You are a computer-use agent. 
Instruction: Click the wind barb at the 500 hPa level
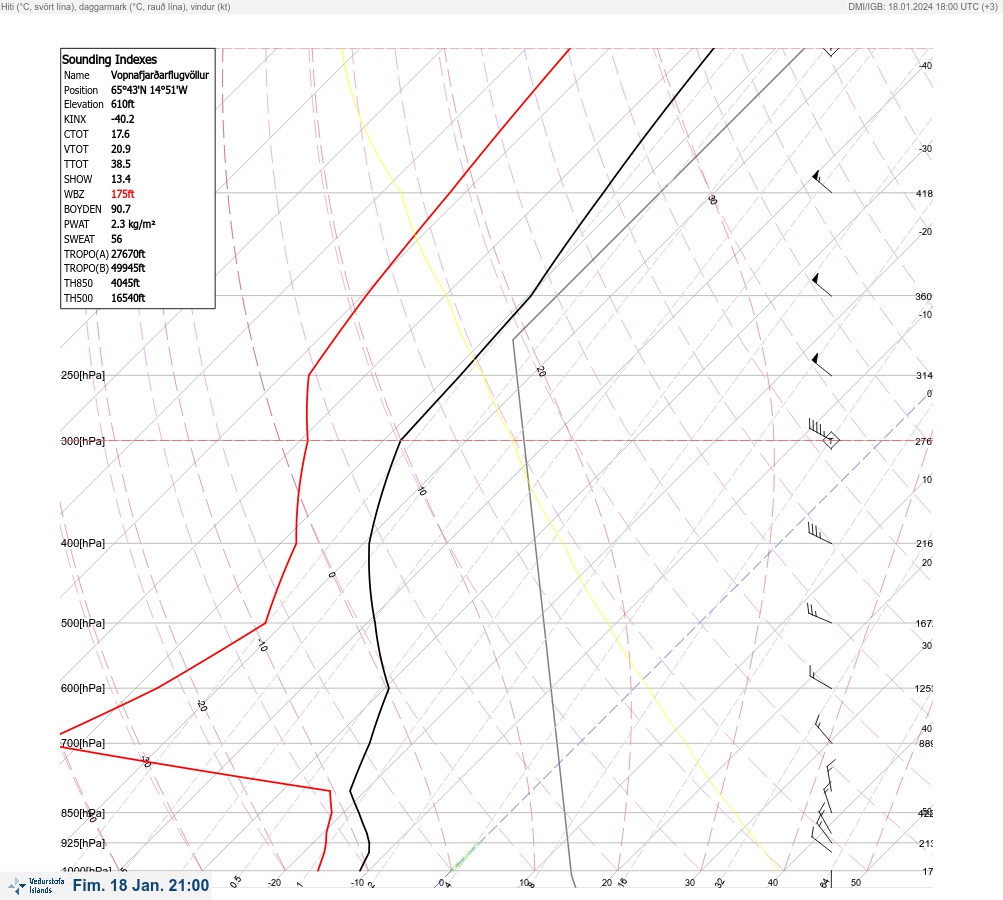tap(819, 613)
